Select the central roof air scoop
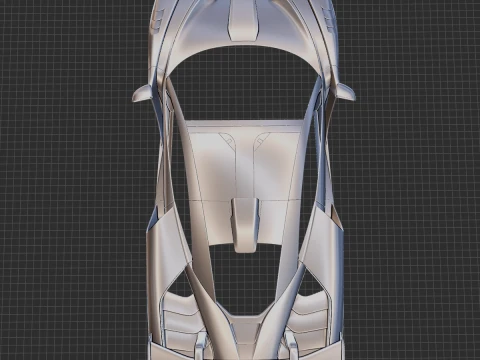This screenshot has height=360, width=480. click(x=245, y=225)
